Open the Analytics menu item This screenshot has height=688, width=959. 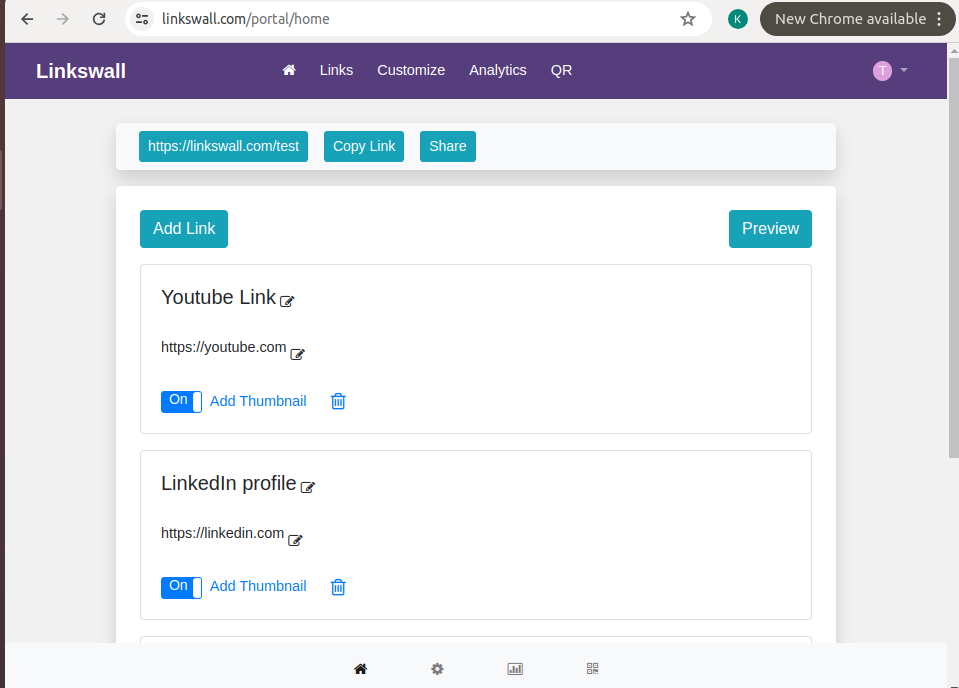(x=498, y=70)
